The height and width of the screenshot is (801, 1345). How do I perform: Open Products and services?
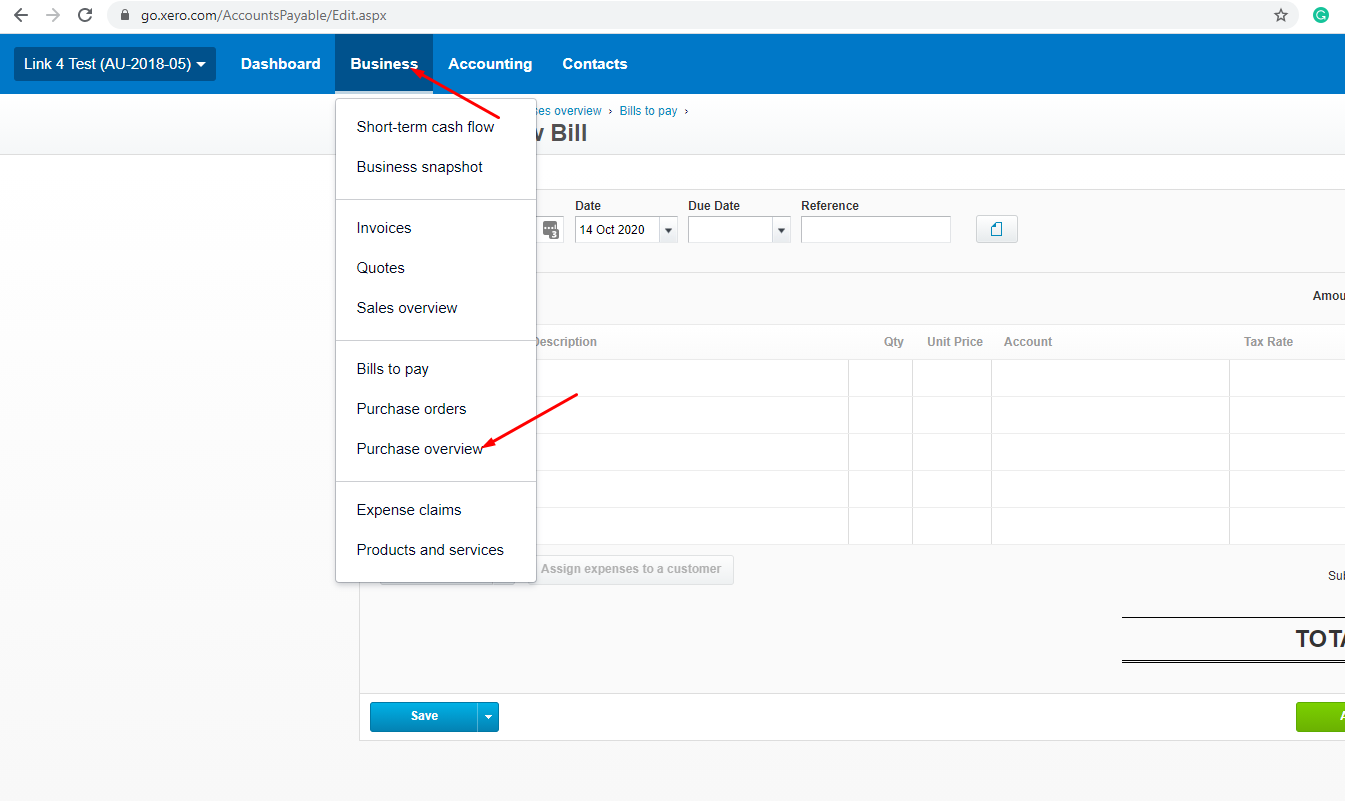pyautogui.click(x=430, y=550)
